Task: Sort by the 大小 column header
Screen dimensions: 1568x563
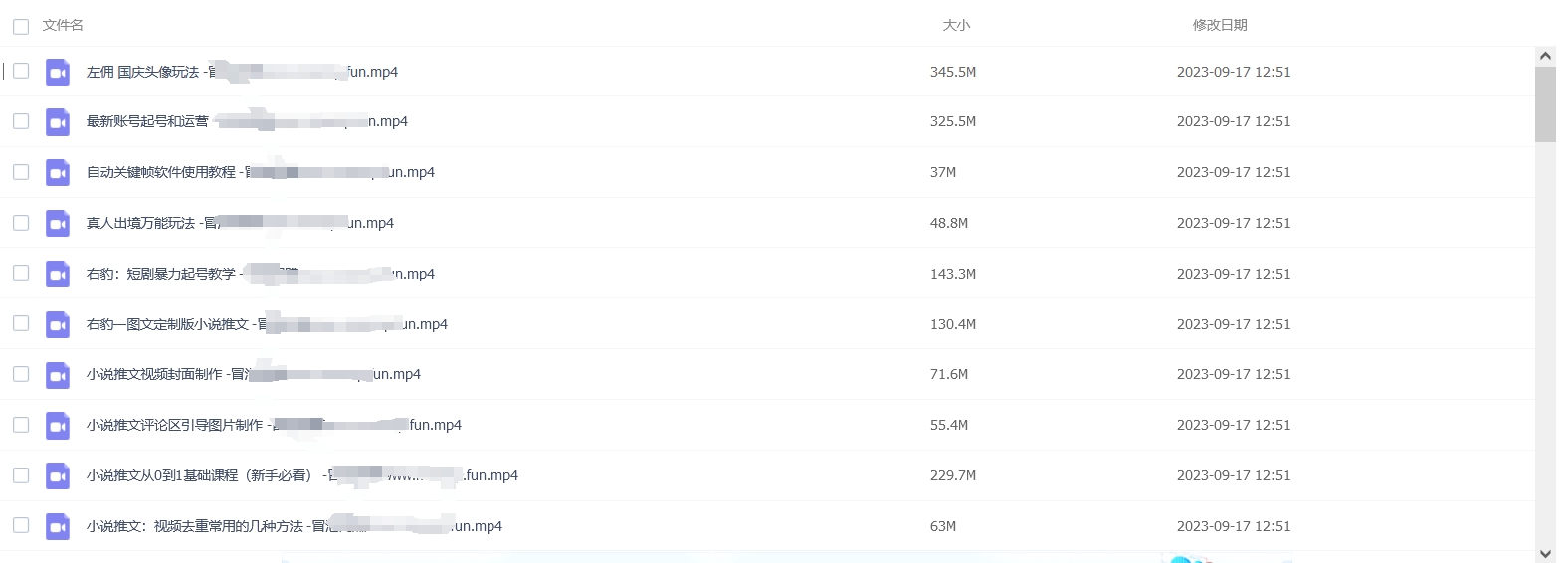Action: (956, 25)
